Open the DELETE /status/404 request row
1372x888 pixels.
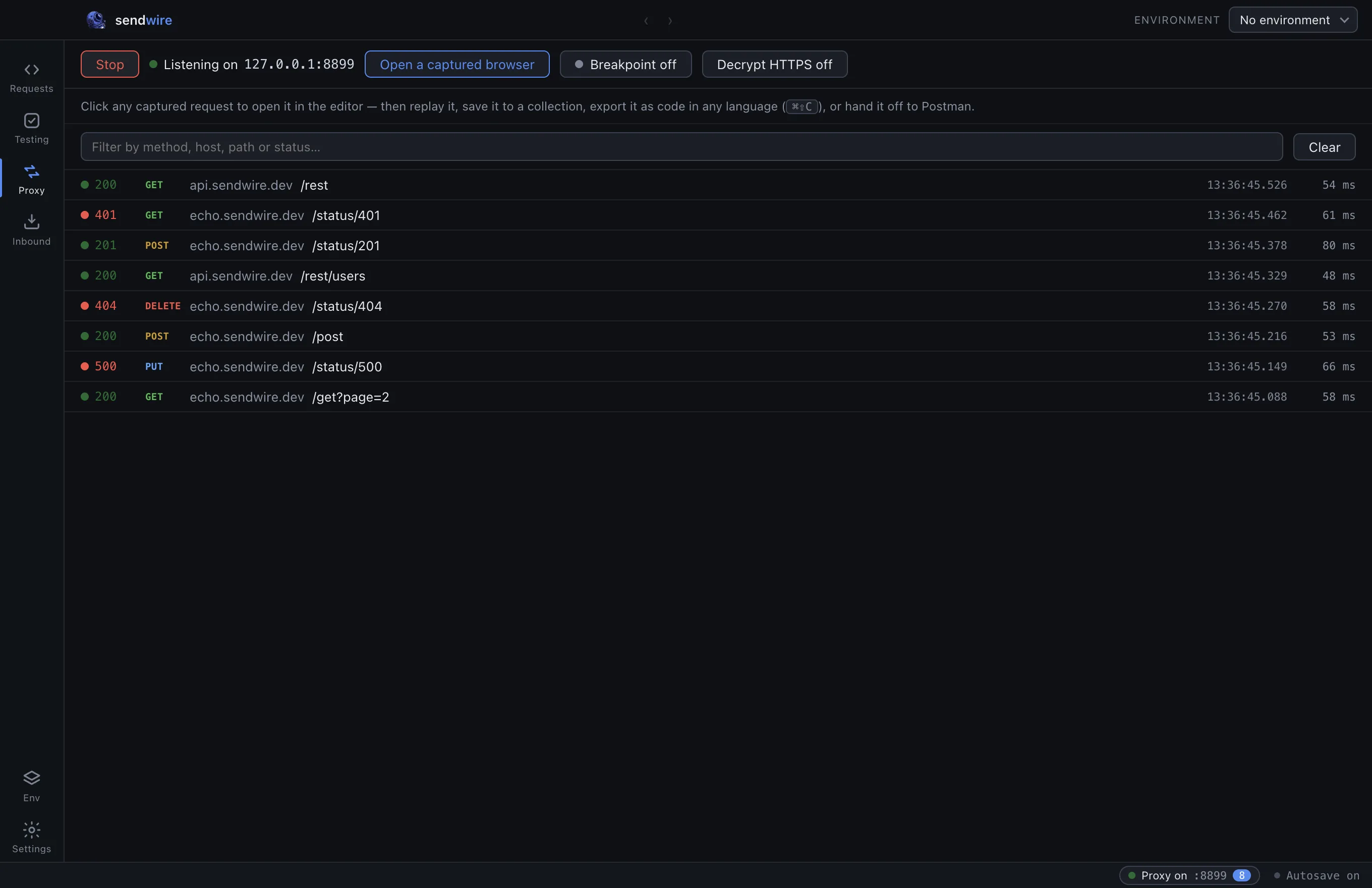point(718,306)
